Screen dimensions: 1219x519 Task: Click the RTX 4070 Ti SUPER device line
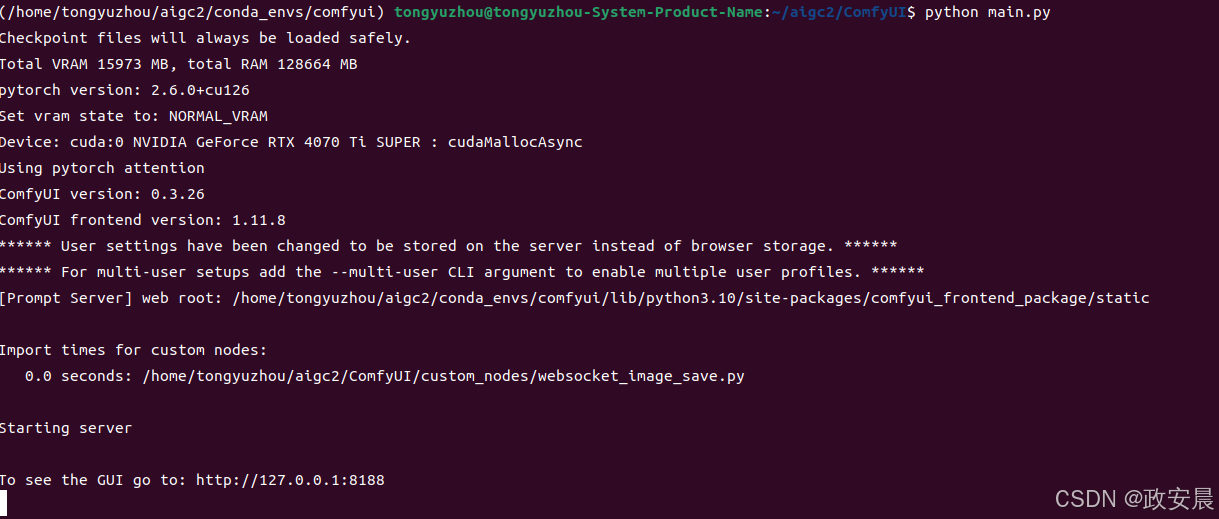click(x=291, y=142)
